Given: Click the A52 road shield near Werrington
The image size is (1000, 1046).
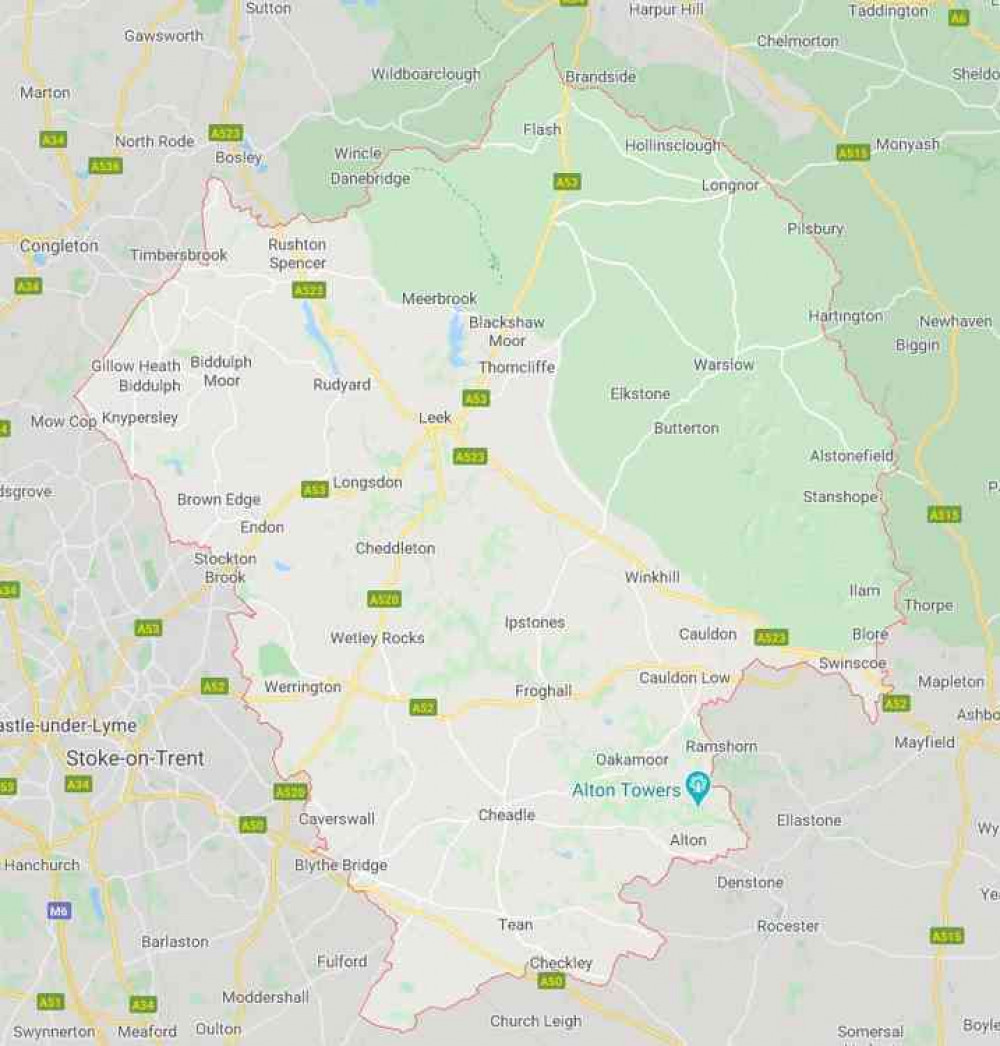Looking at the screenshot, I should pyautogui.click(x=214, y=686).
